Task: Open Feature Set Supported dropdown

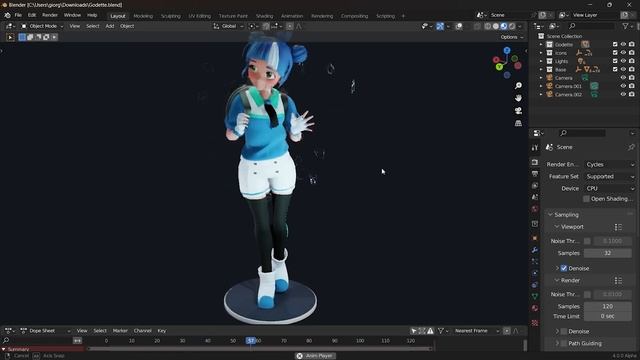Action: (610, 176)
